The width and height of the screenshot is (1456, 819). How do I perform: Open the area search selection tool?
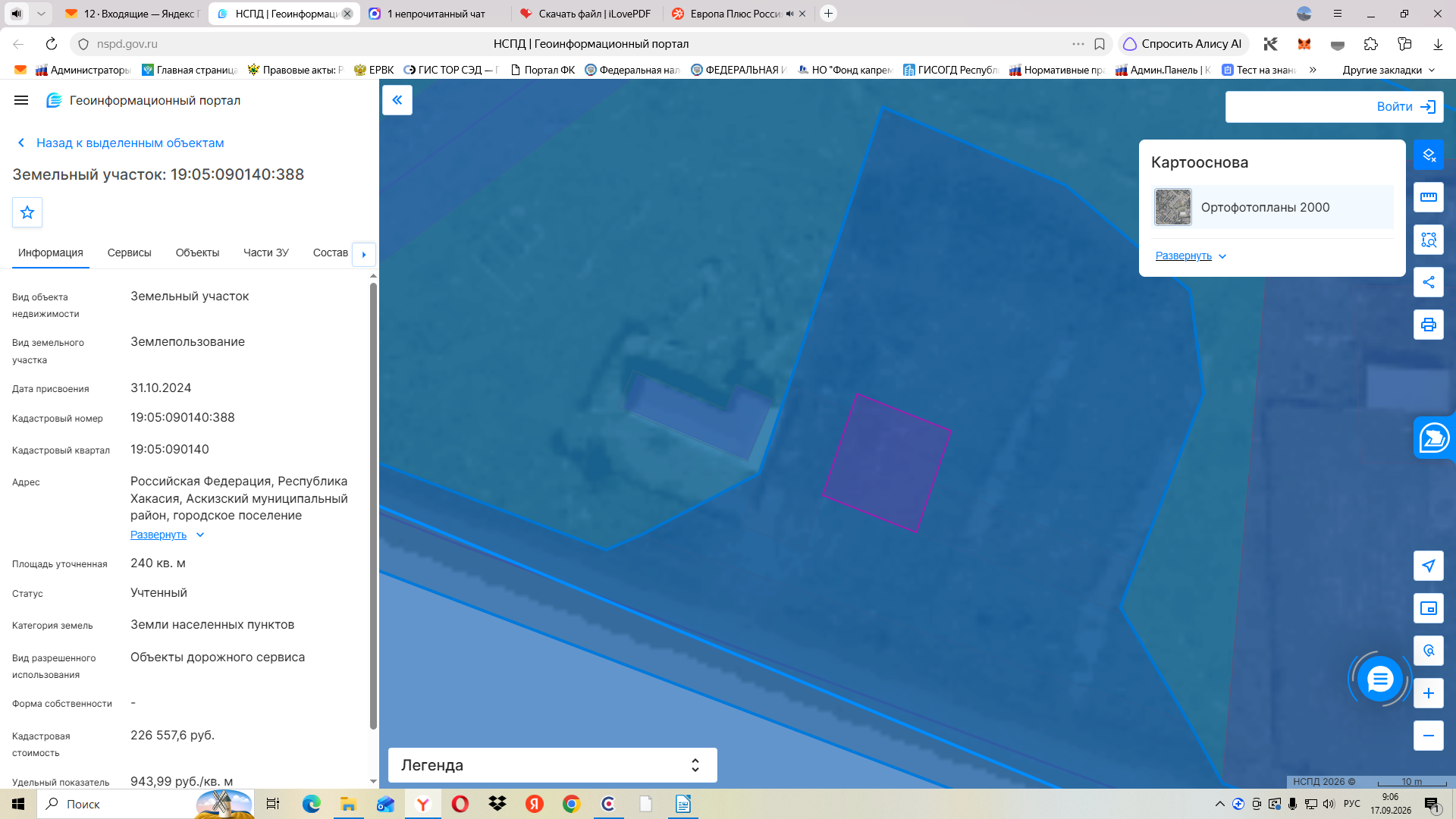tap(1429, 240)
